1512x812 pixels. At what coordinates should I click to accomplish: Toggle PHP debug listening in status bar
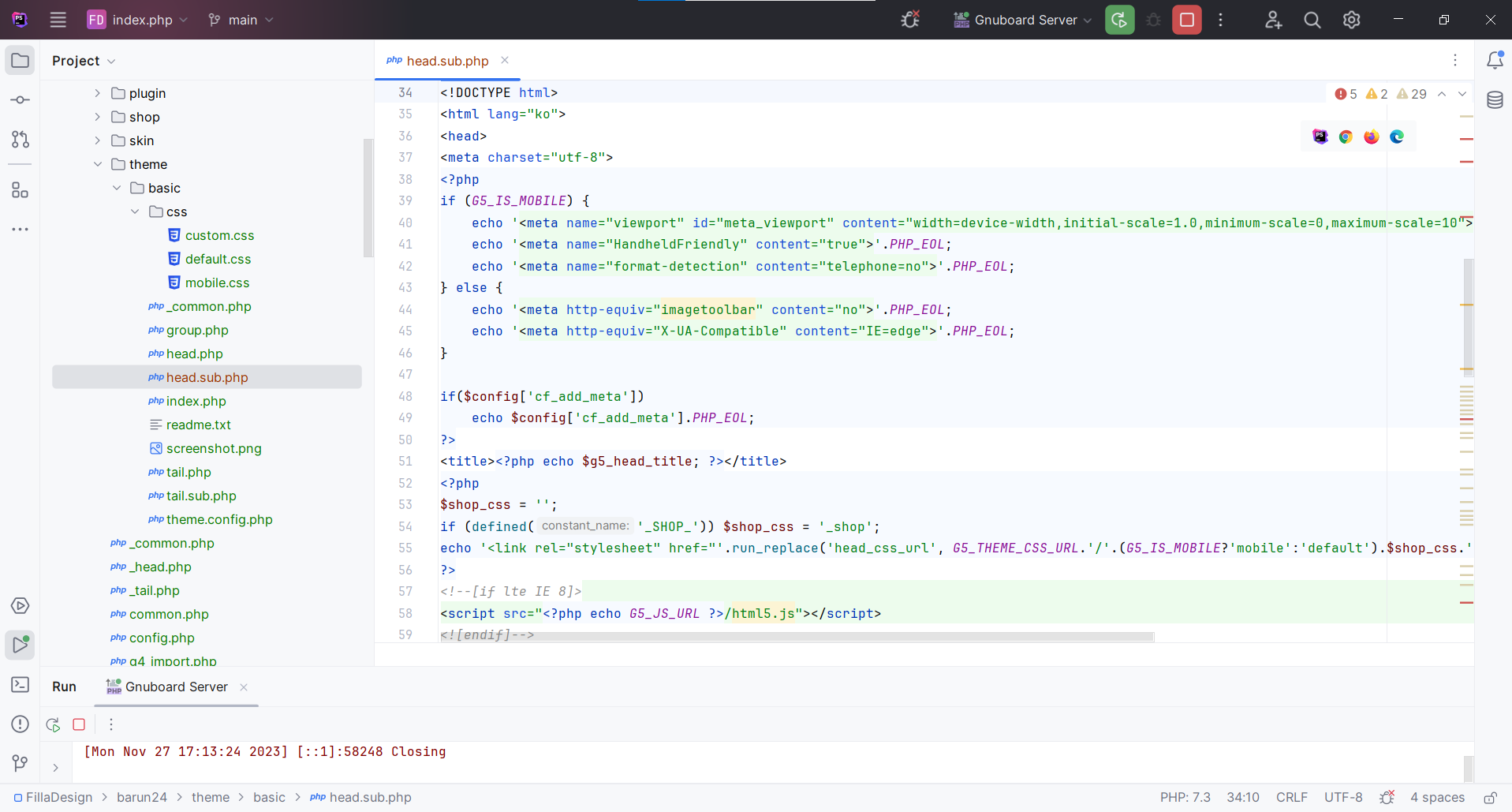pos(1387,798)
